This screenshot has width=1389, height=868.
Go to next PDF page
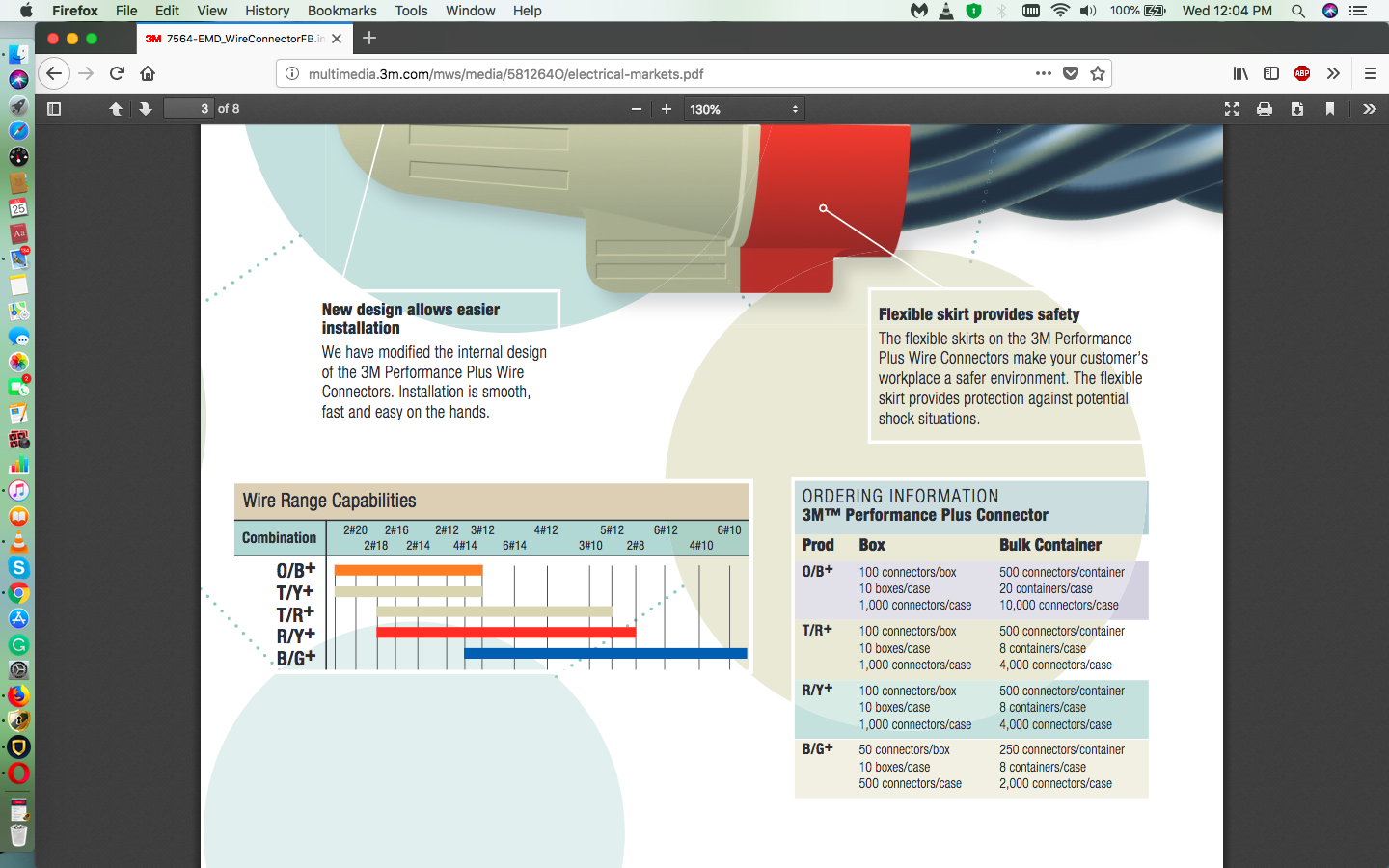[146, 109]
